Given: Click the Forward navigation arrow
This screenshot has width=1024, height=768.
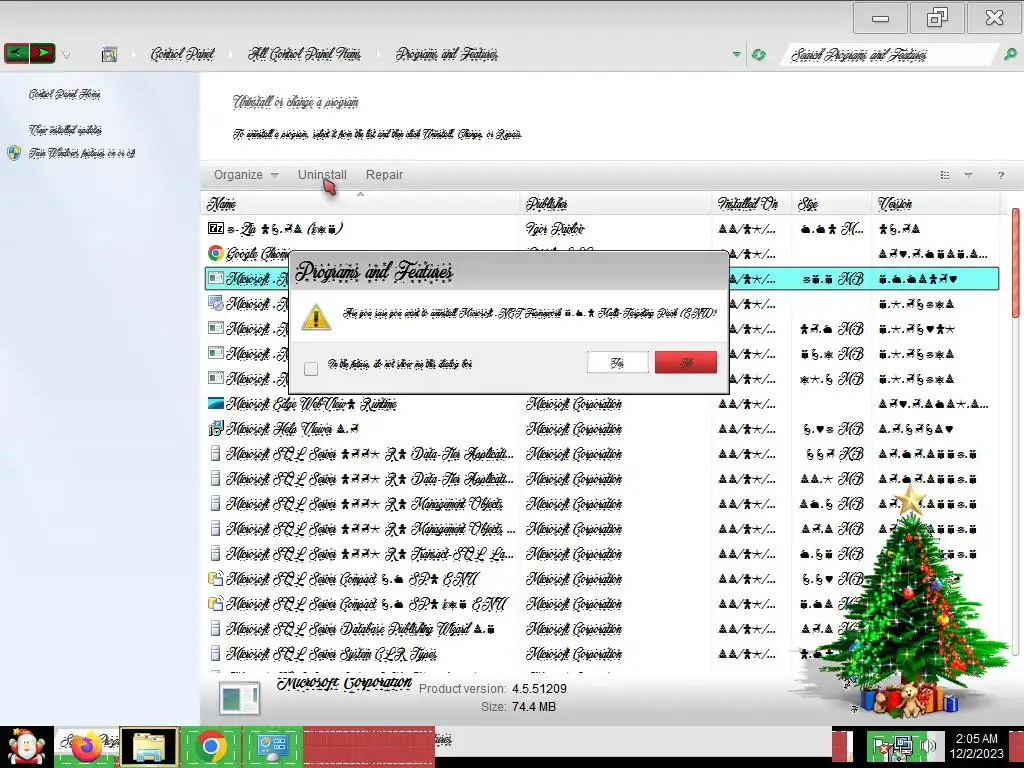Looking at the screenshot, I should pyautogui.click(x=42, y=53).
